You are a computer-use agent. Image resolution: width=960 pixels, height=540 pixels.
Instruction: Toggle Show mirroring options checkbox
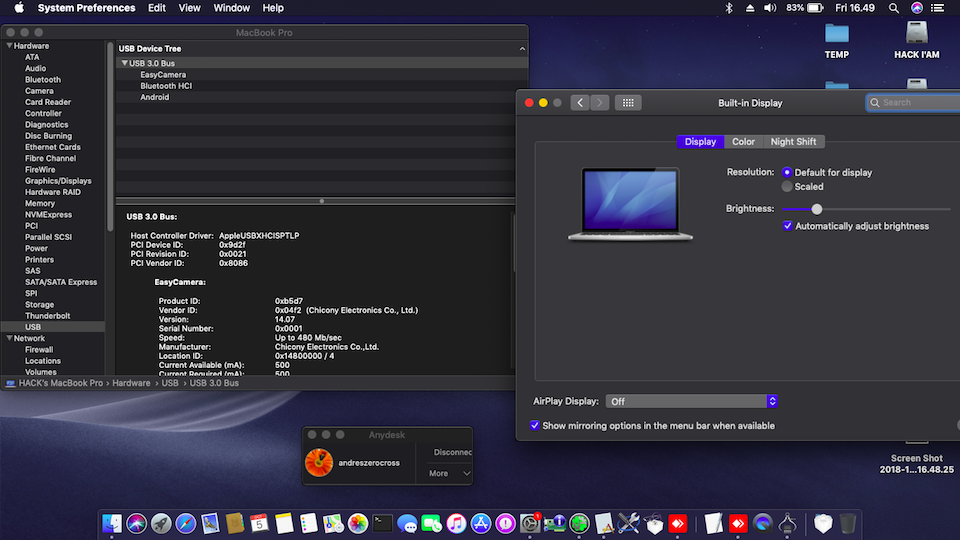tap(535, 426)
